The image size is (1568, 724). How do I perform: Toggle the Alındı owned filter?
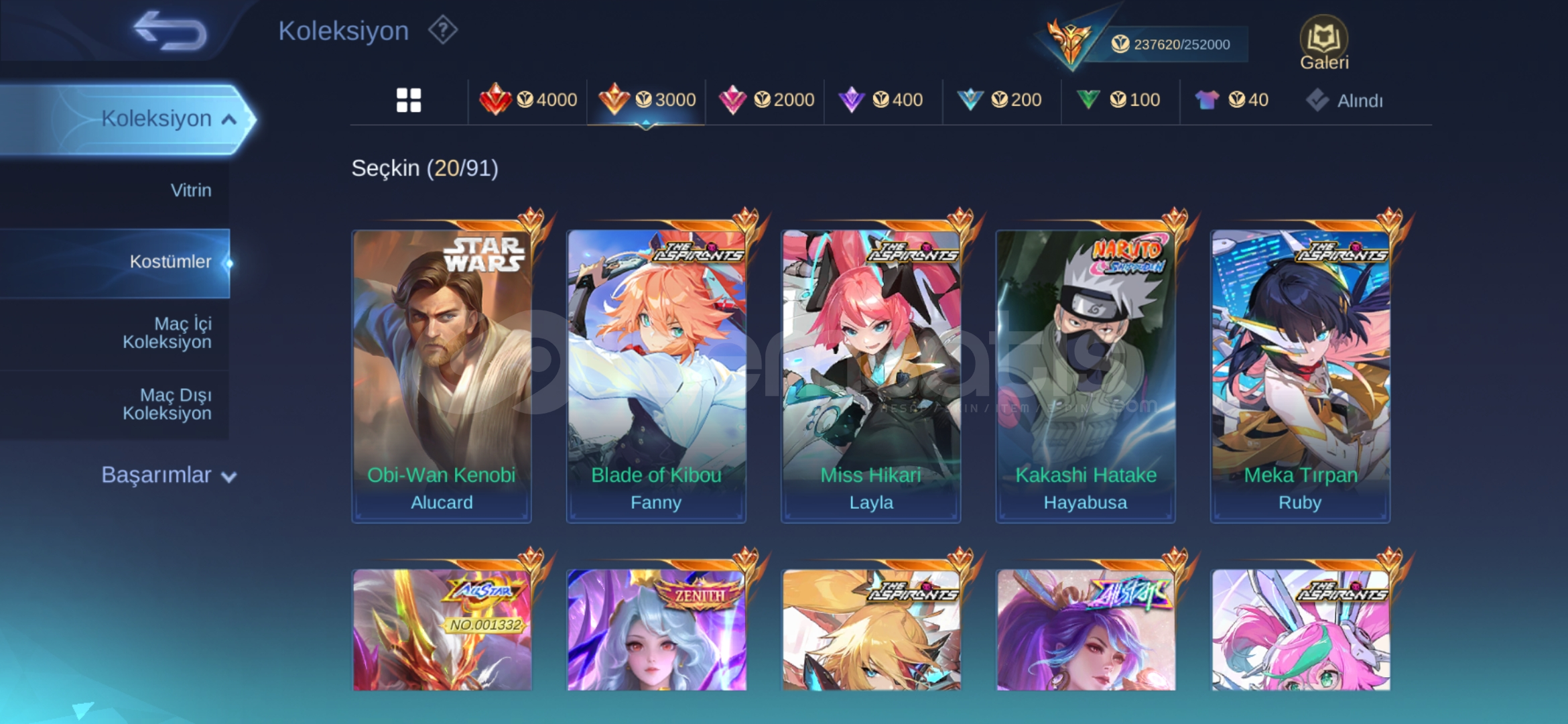coord(1344,101)
